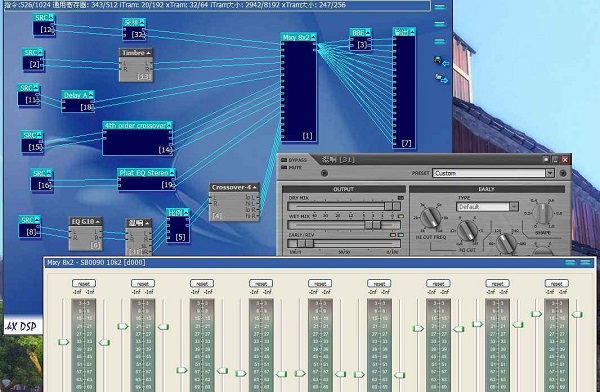The width and height of the screenshot is (600, 392).
Task: Toggle the BYPASS indicator on the reverb plugin
Action: (284, 160)
